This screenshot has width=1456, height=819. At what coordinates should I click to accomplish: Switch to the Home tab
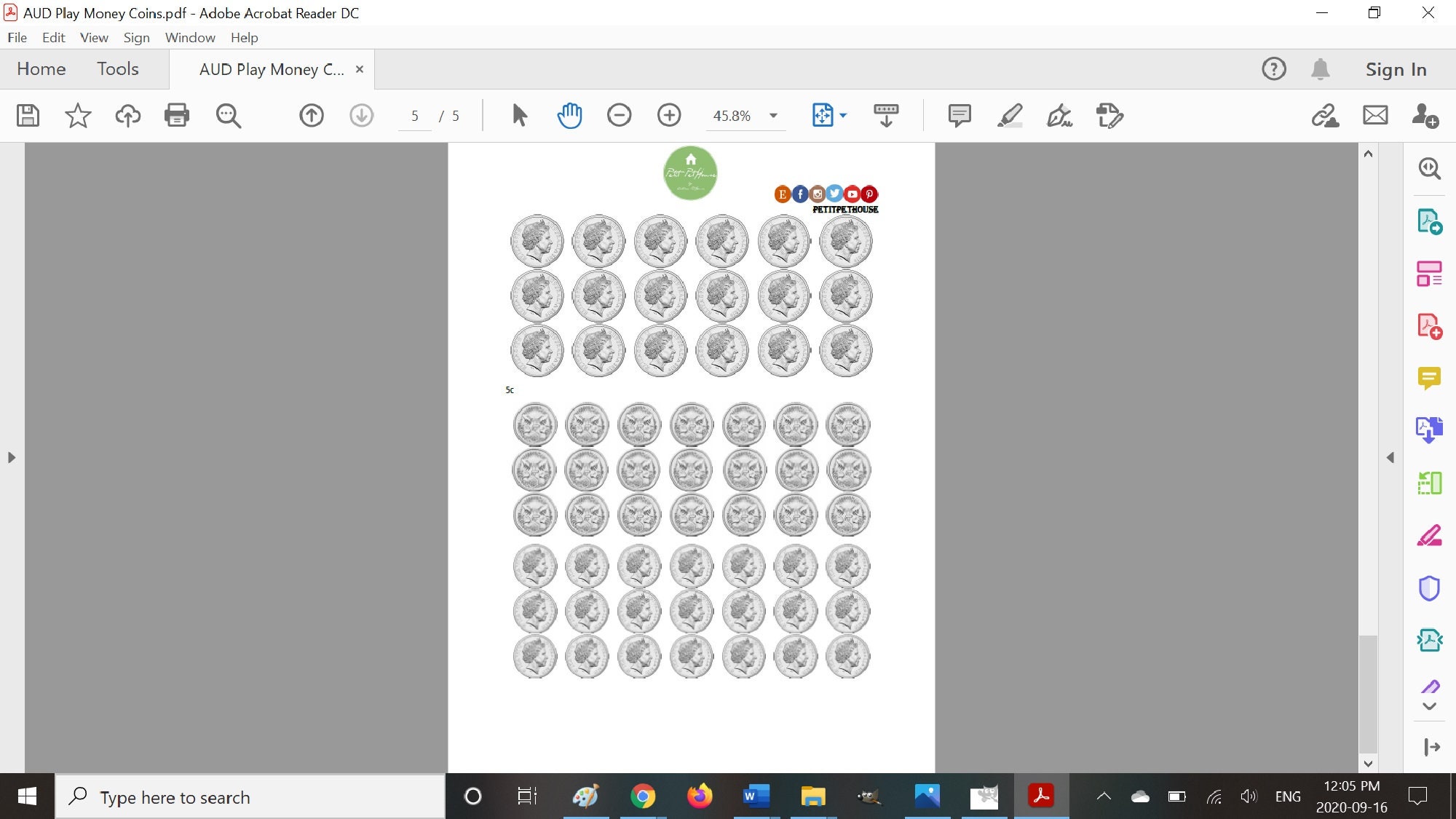(x=41, y=68)
